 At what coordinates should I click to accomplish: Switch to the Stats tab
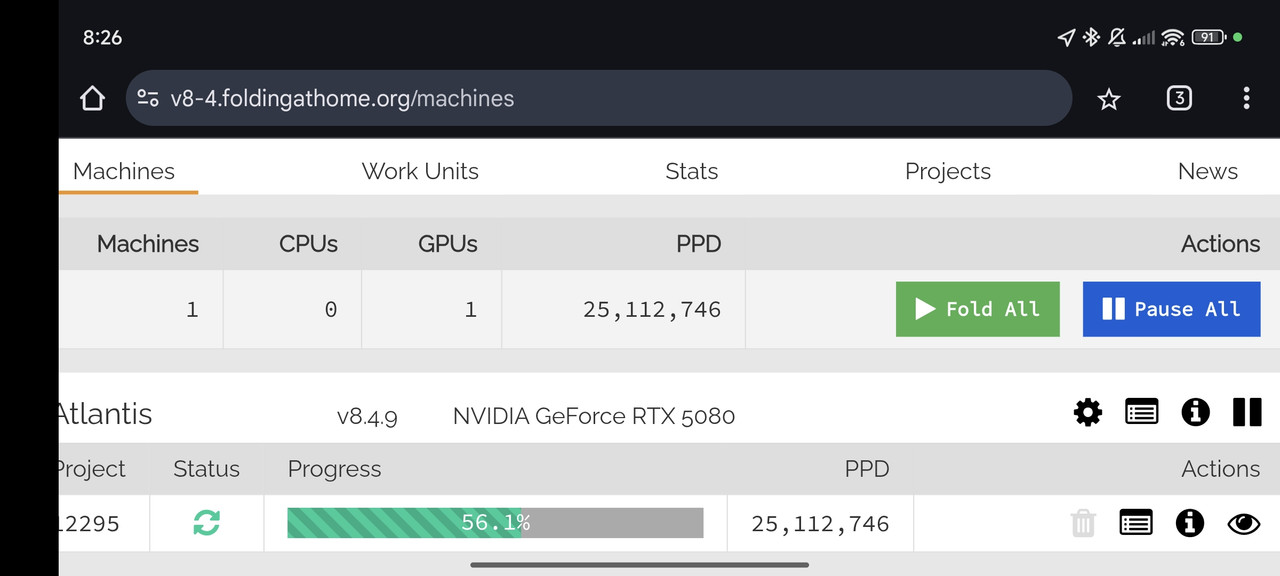(x=692, y=171)
